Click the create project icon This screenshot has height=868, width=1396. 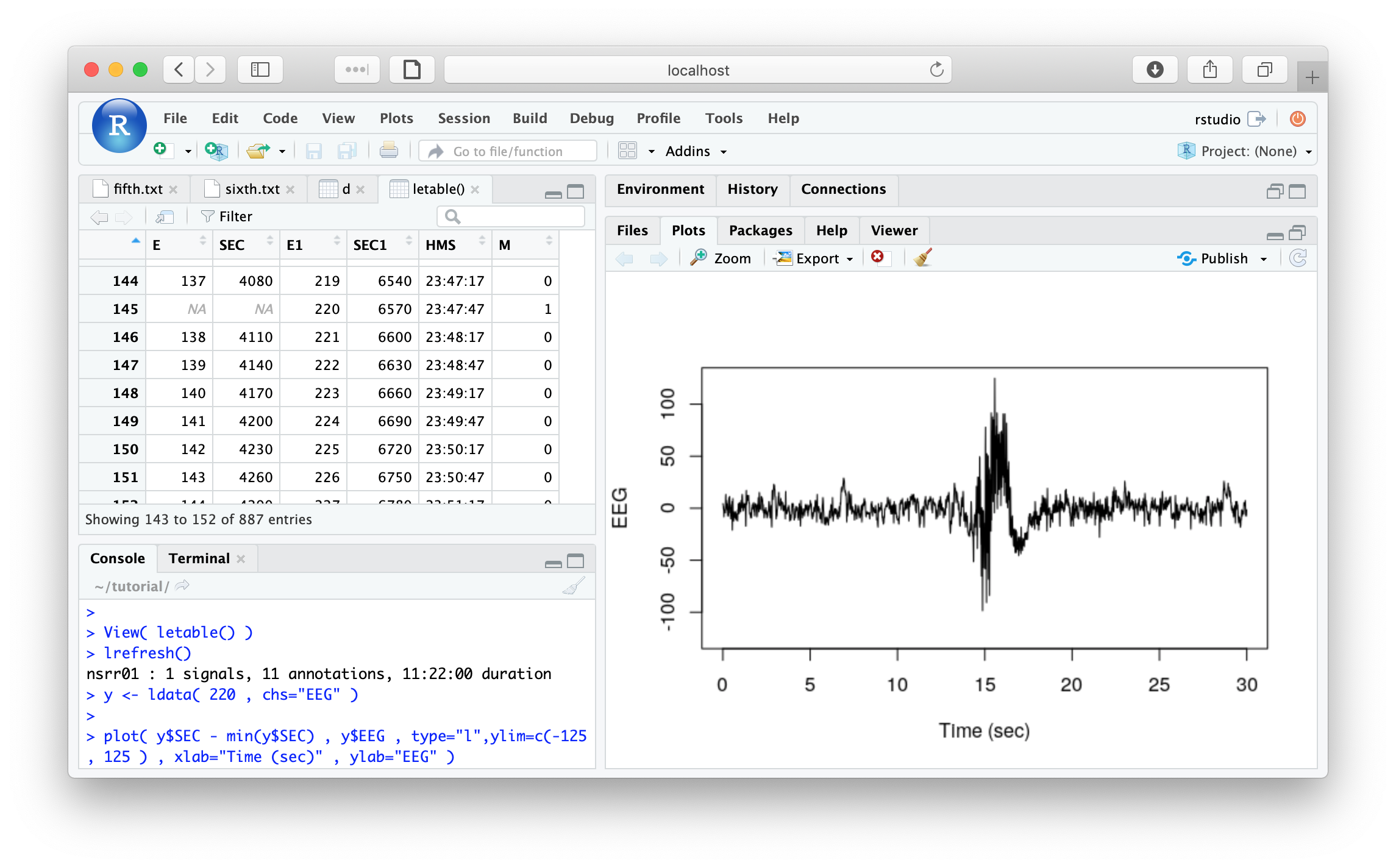[x=216, y=151]
